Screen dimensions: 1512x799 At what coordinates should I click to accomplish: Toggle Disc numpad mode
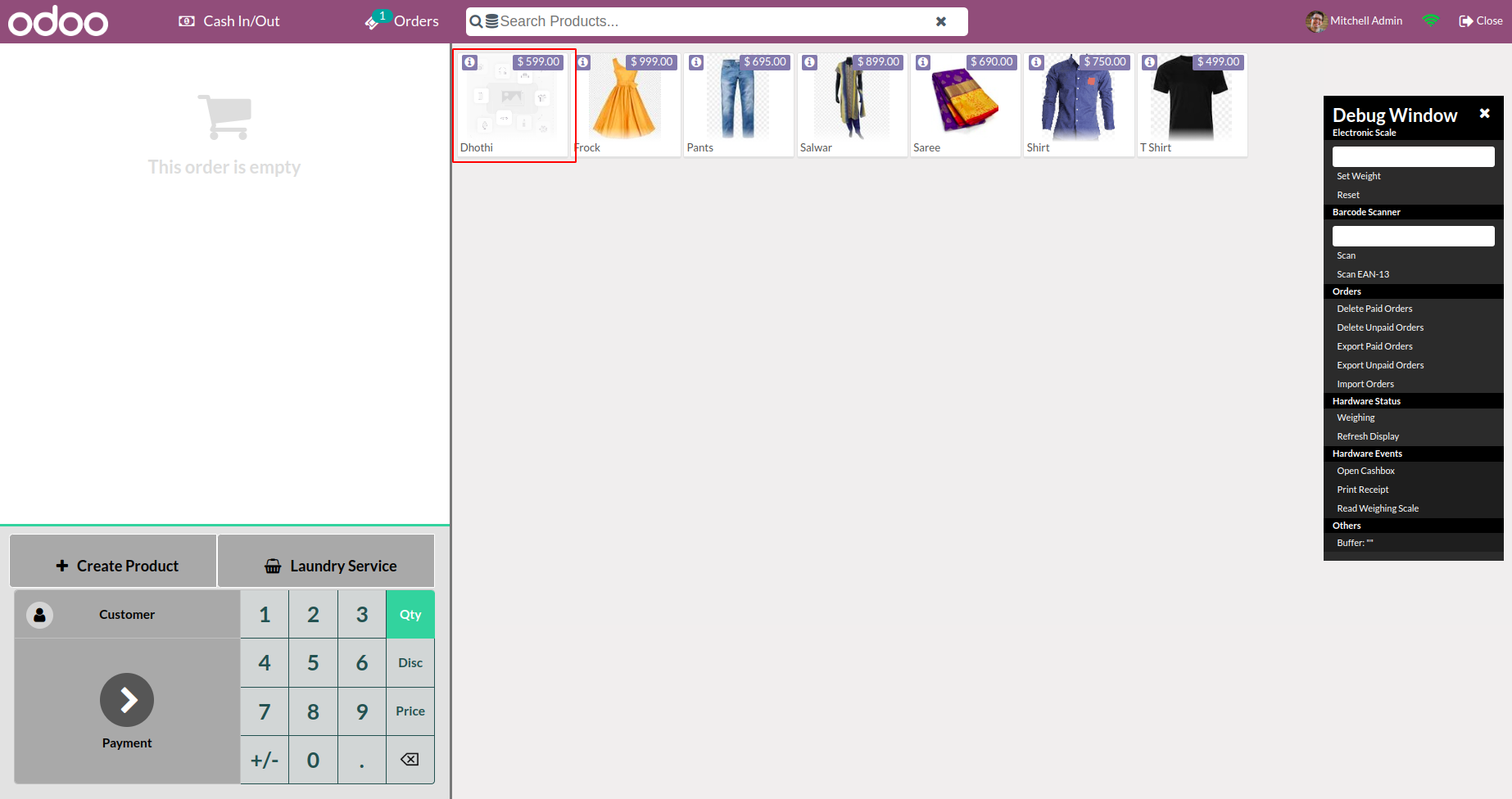point(410,662)
